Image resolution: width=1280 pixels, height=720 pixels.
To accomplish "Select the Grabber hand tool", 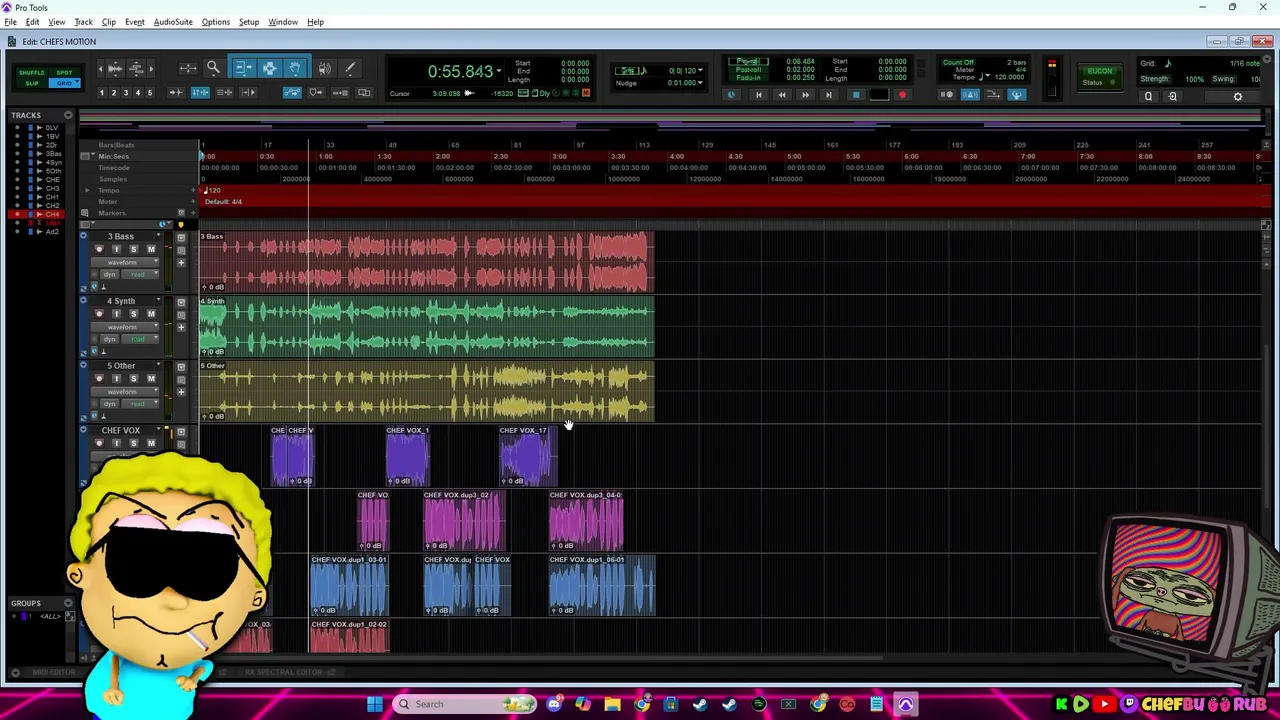I will [295, 68].
